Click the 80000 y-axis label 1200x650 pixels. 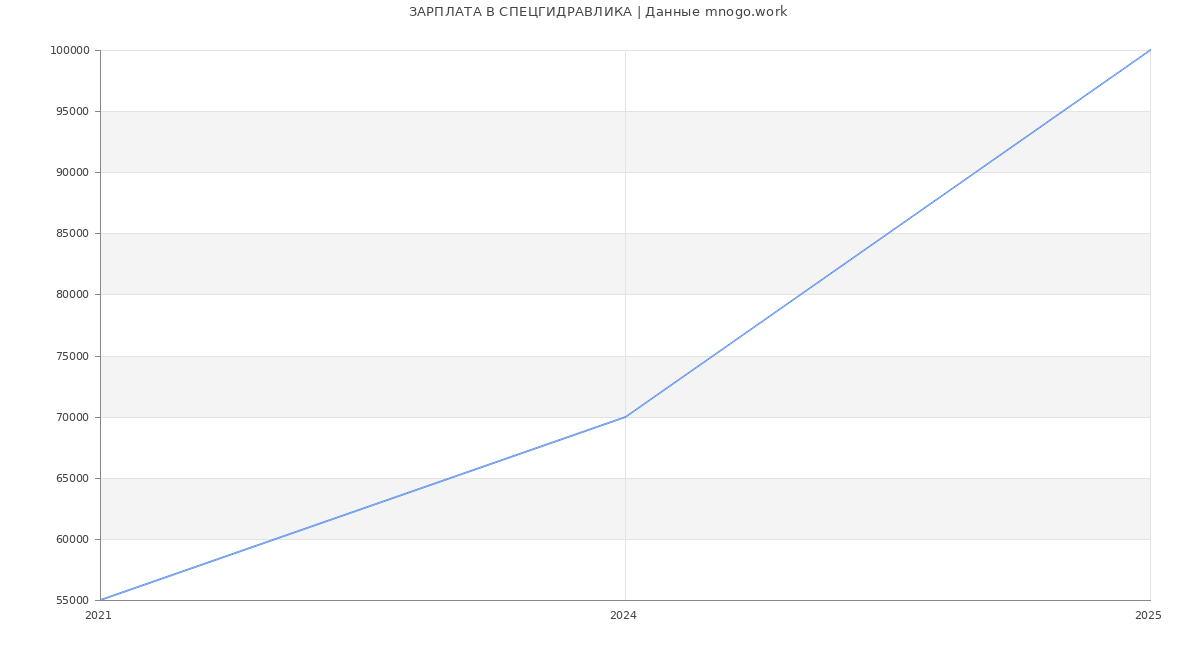[72, 294]
